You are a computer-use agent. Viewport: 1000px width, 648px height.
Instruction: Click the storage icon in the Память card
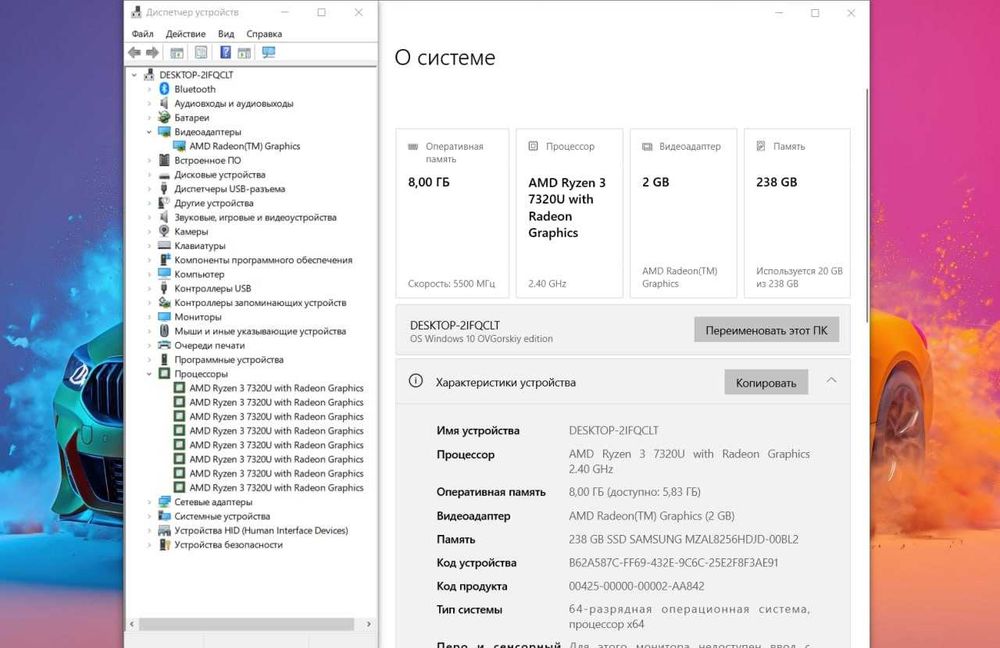pos(761,146)
